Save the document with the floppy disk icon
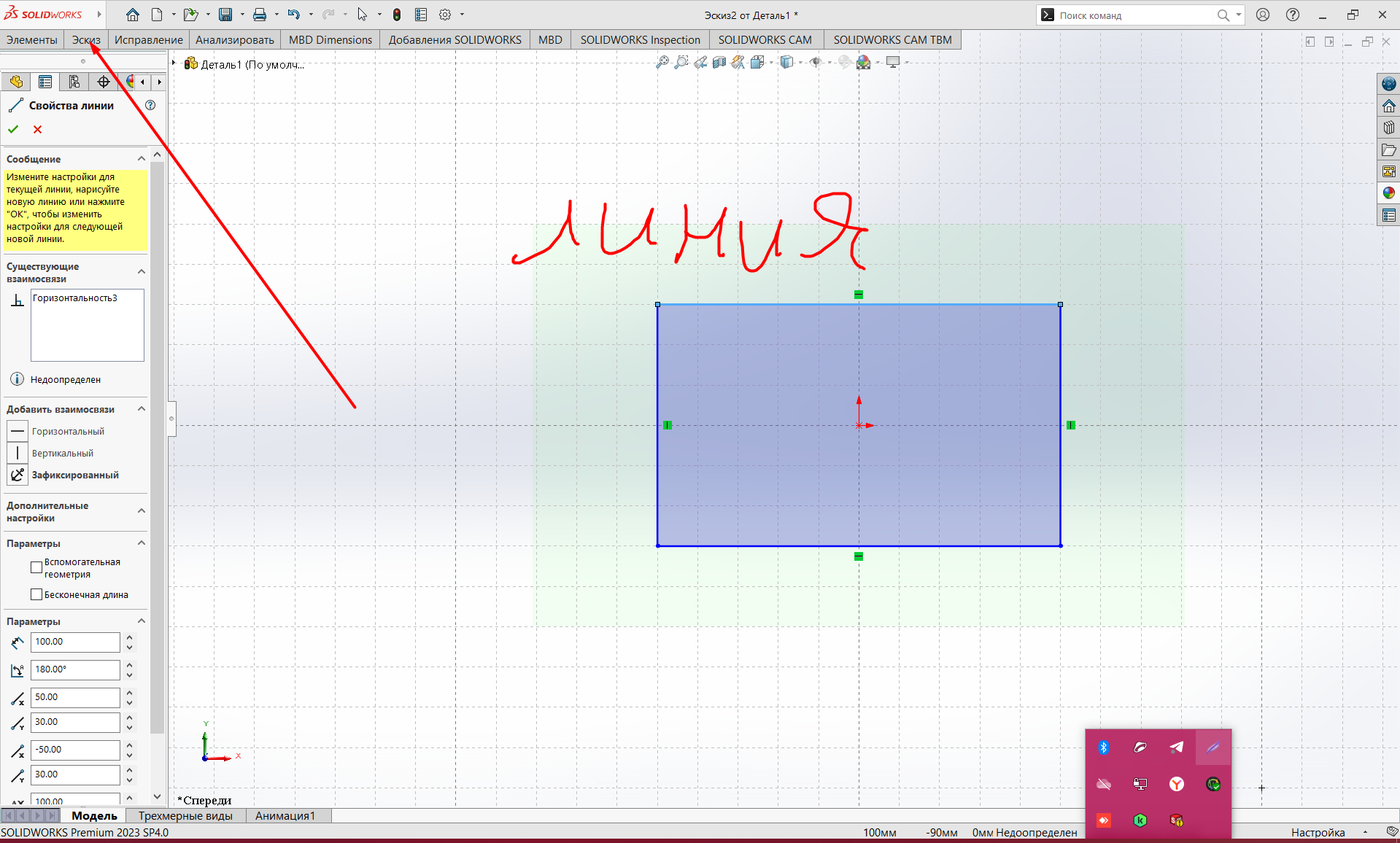1400x843 pixels. point(225,15)
